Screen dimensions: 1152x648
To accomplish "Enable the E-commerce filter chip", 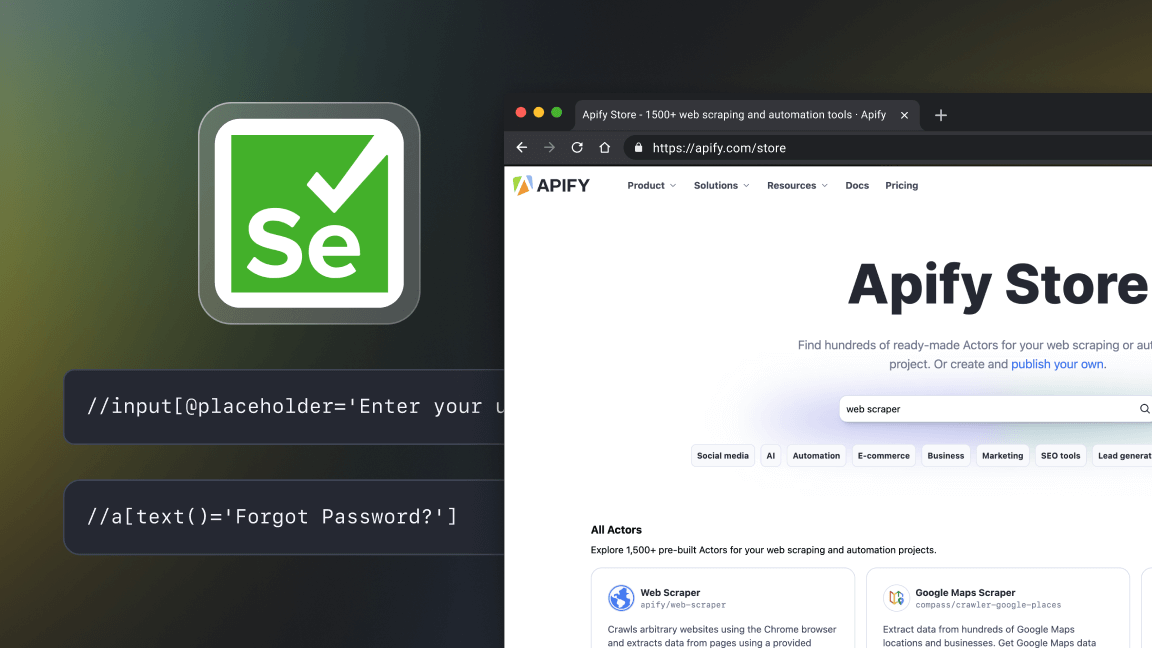I will [x=883, y=455].
